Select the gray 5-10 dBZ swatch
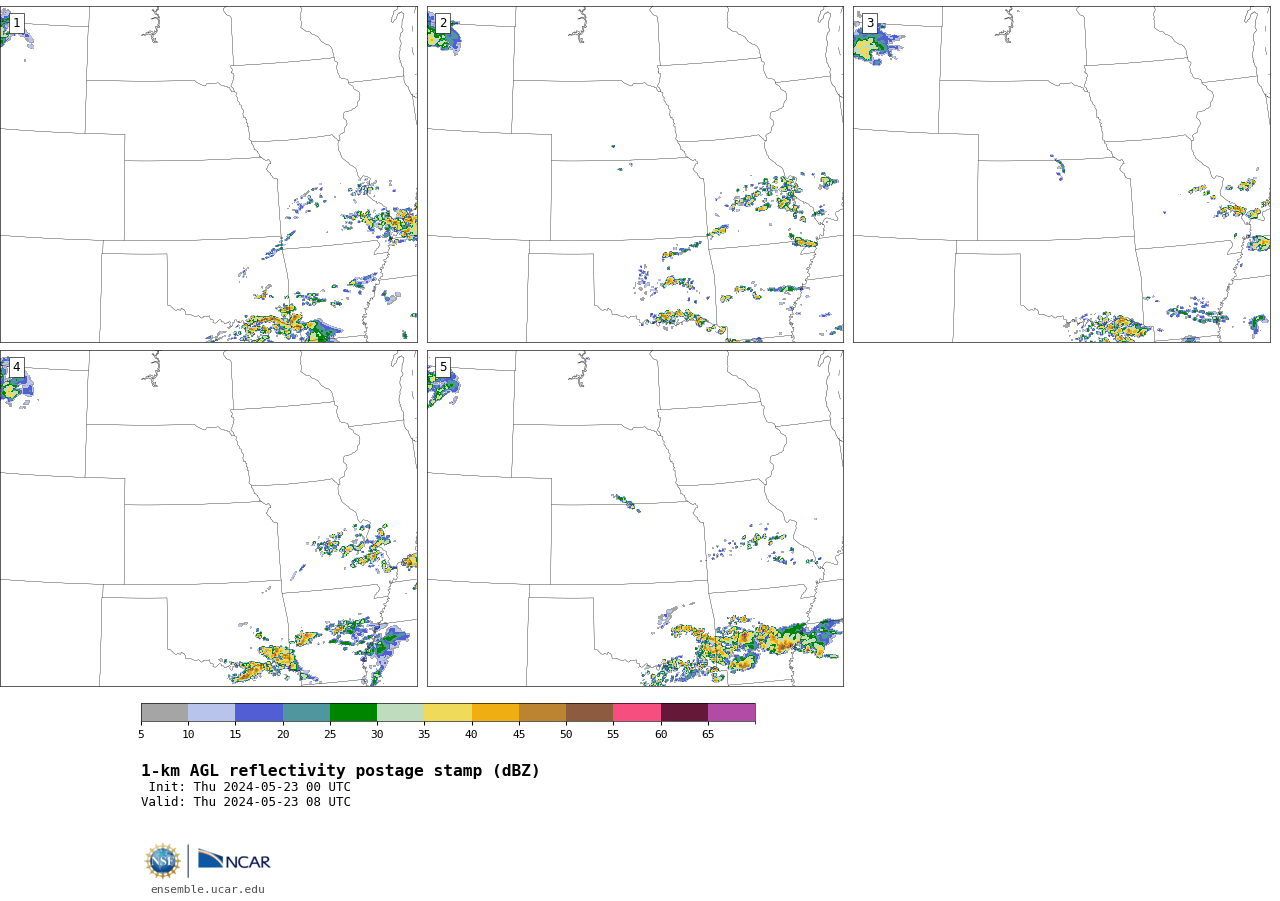This screenshot has height=901, width=1280. [x=164, y=713]
